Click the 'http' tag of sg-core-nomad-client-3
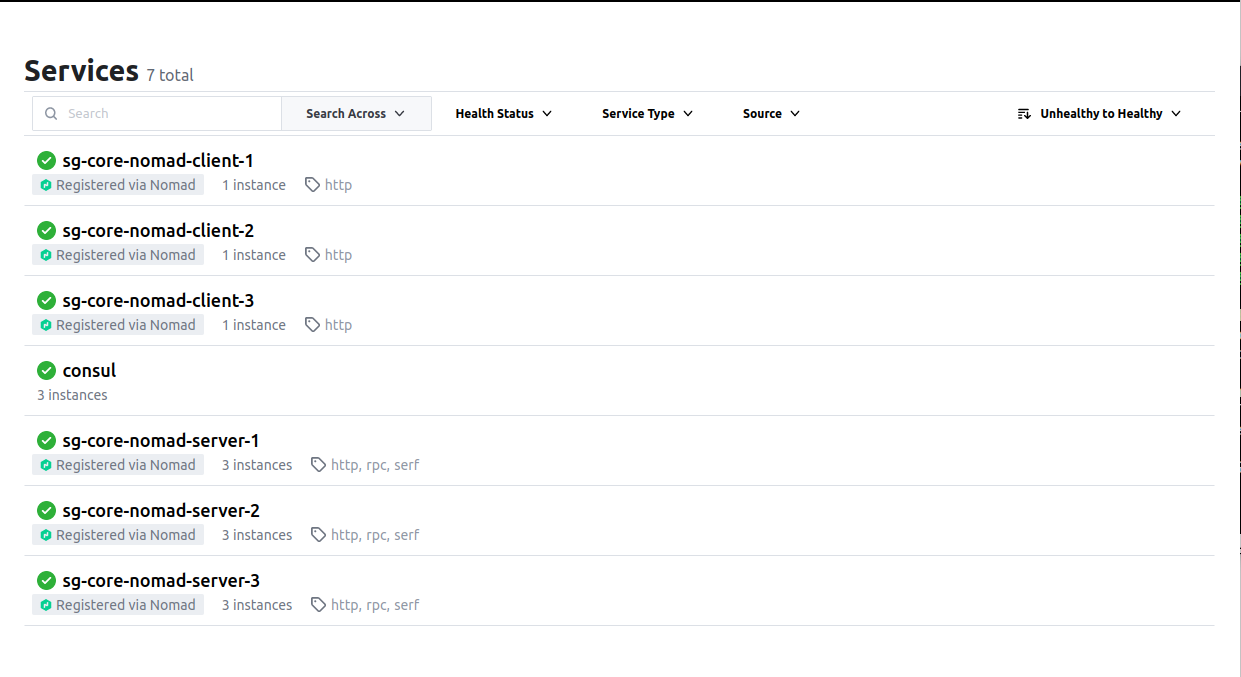 338,325
